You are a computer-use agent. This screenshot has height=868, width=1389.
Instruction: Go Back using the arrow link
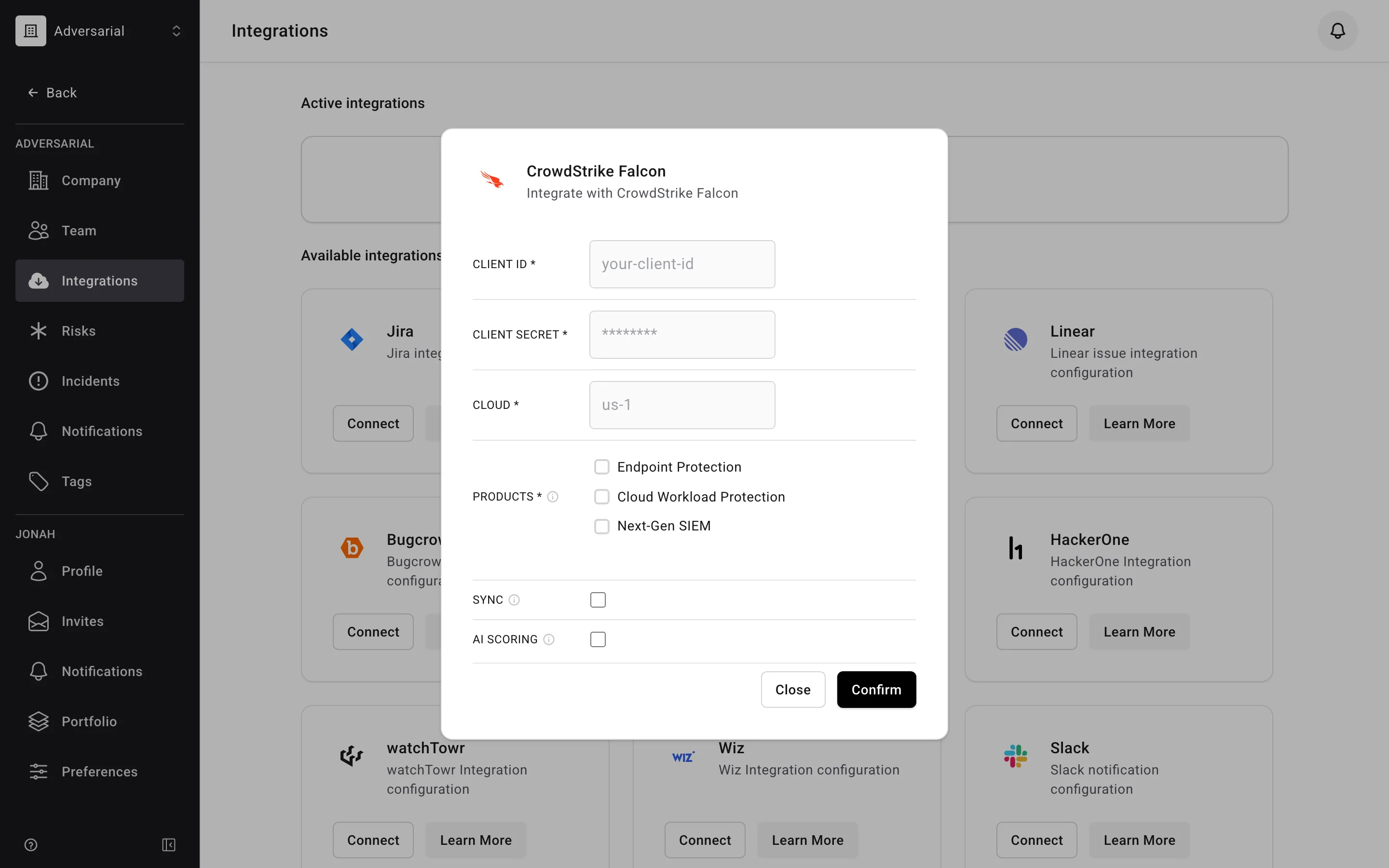point(52,93)
